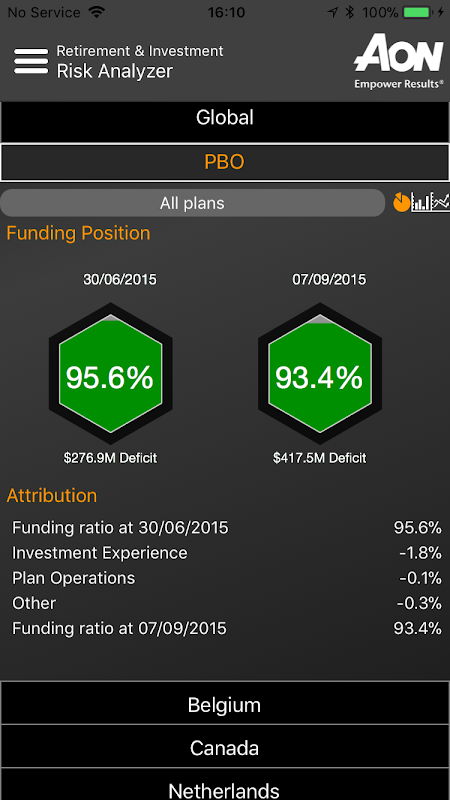Tap the Wi-Fi status icon

click(x=95, y=12)
